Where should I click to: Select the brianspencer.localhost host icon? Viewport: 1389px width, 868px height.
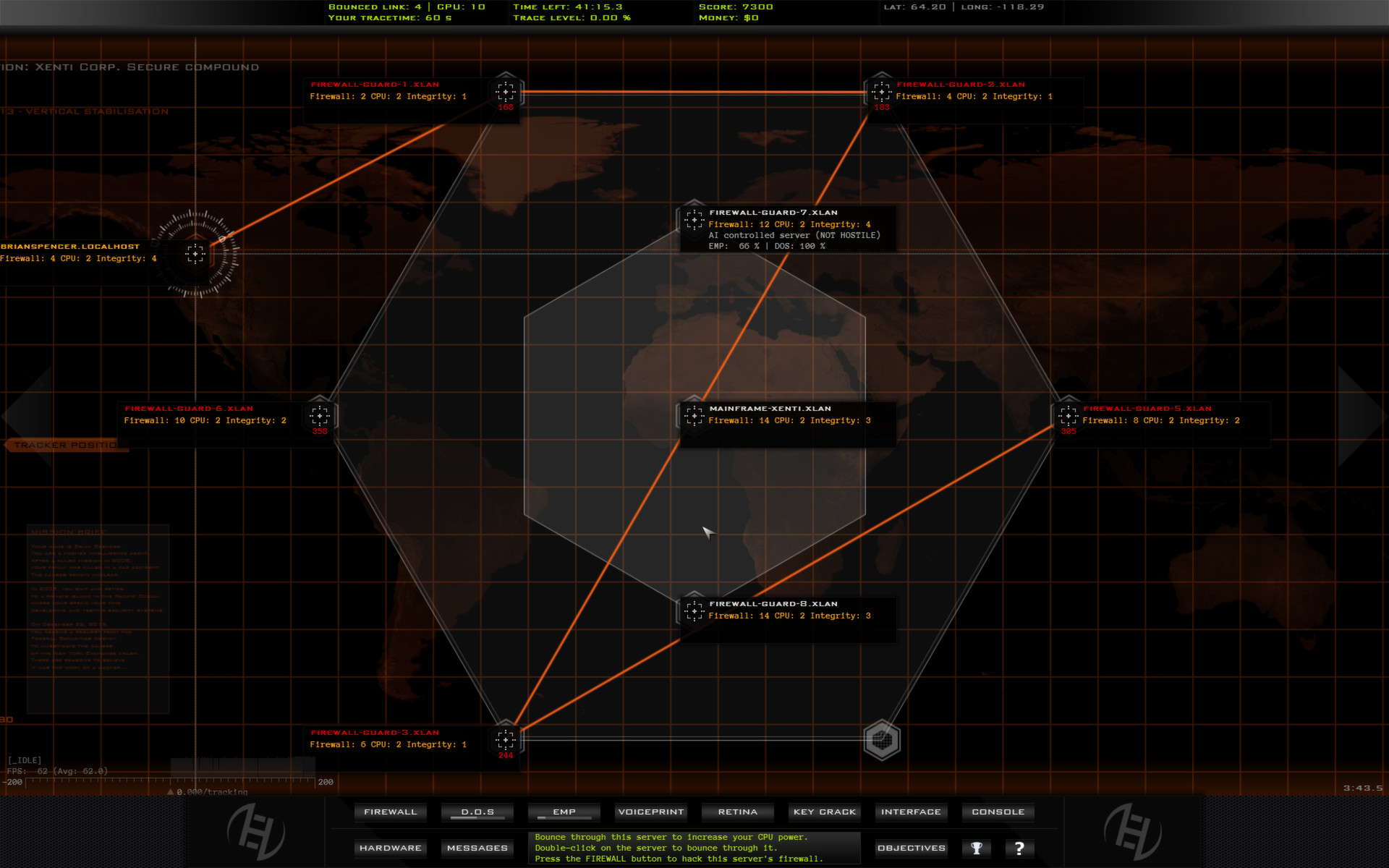pos(195,254)
